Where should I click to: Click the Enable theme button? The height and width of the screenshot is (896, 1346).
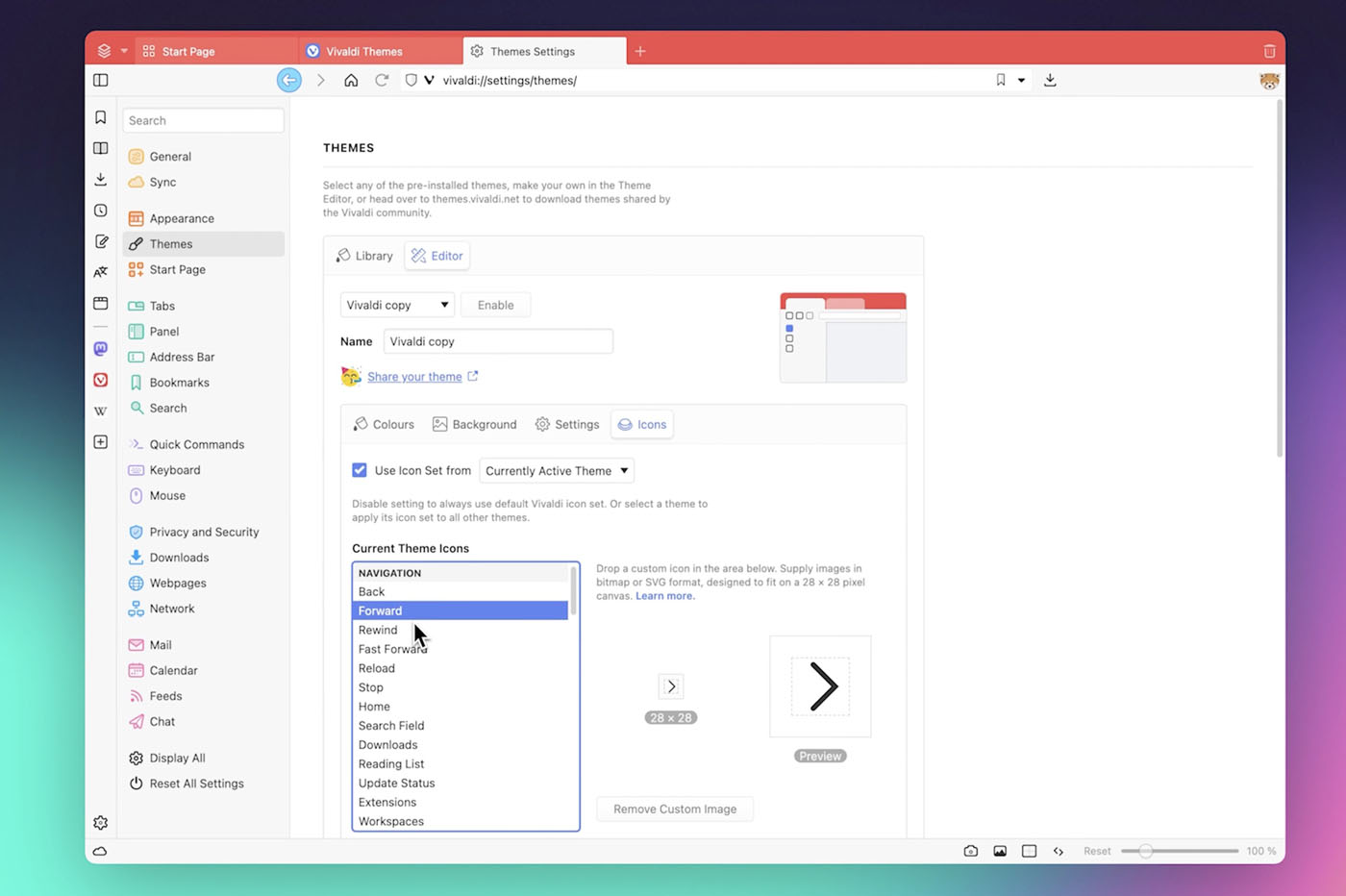tap(495, 305)
